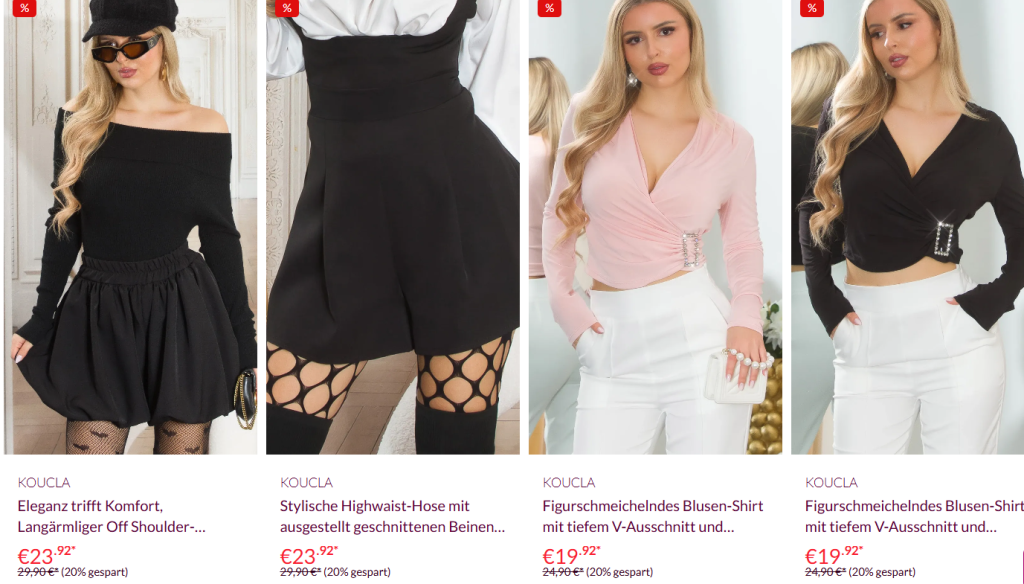Click the percent badge on the black blouse
Screen dimensions: 1024x584
(812, 8)
